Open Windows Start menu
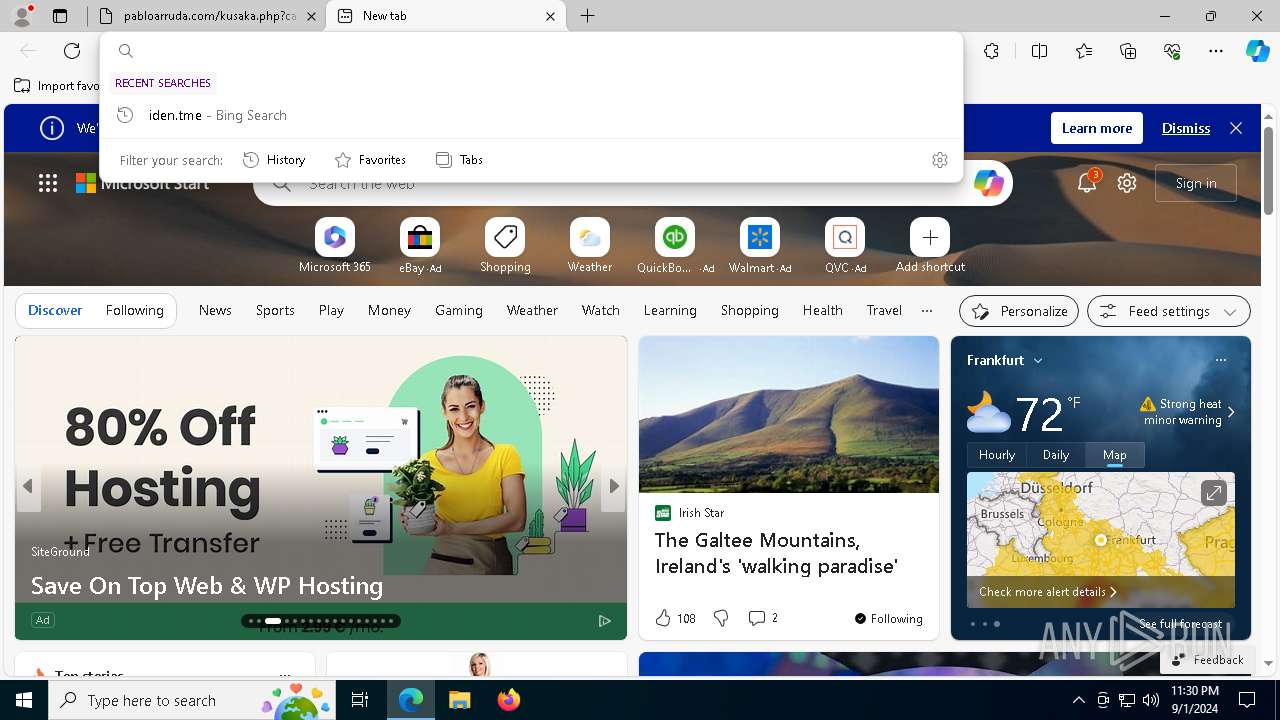This screenshot has height=720, width=1280. click(24, 700)
